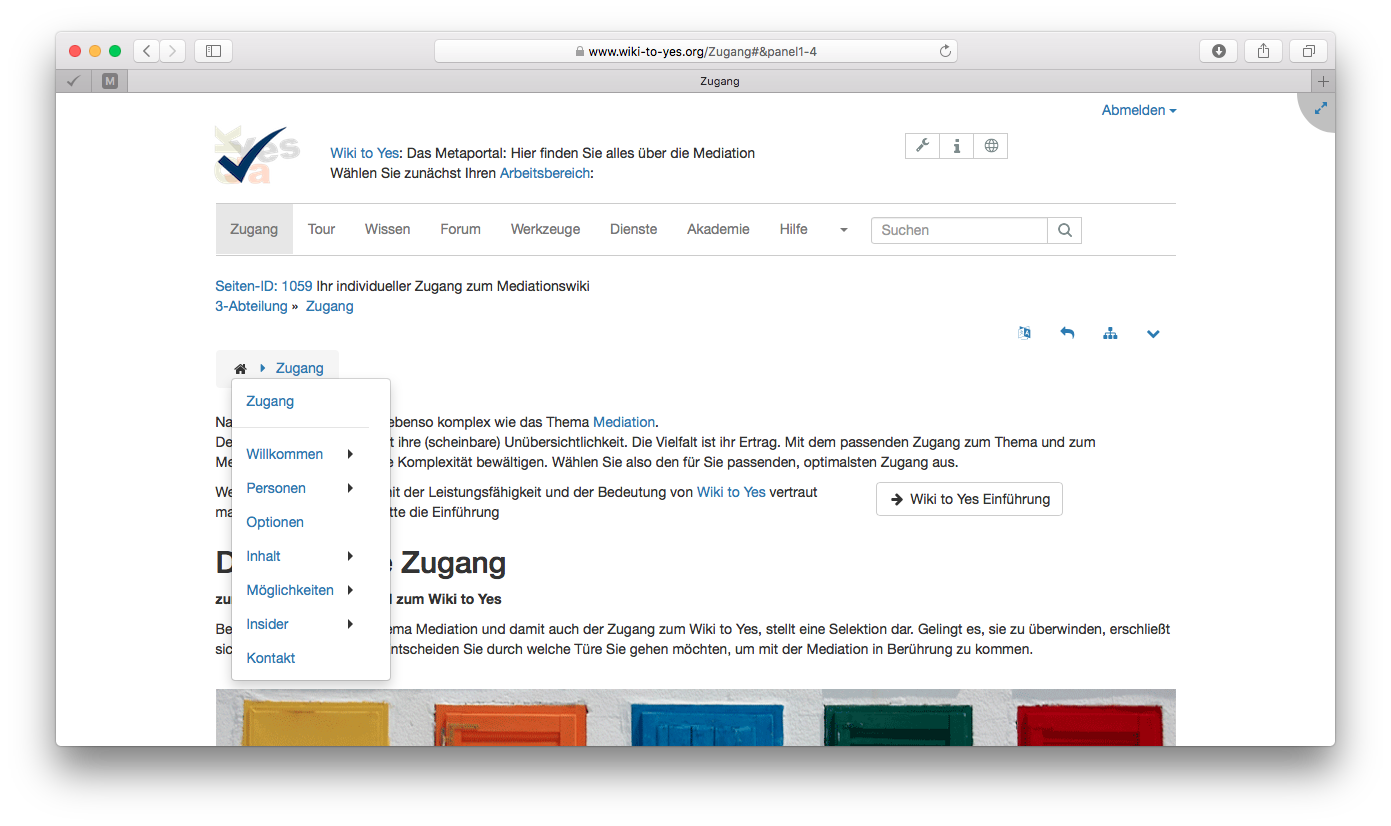Expand the navbar overflow caret
Screen dimensions: 1391x826
843,230
